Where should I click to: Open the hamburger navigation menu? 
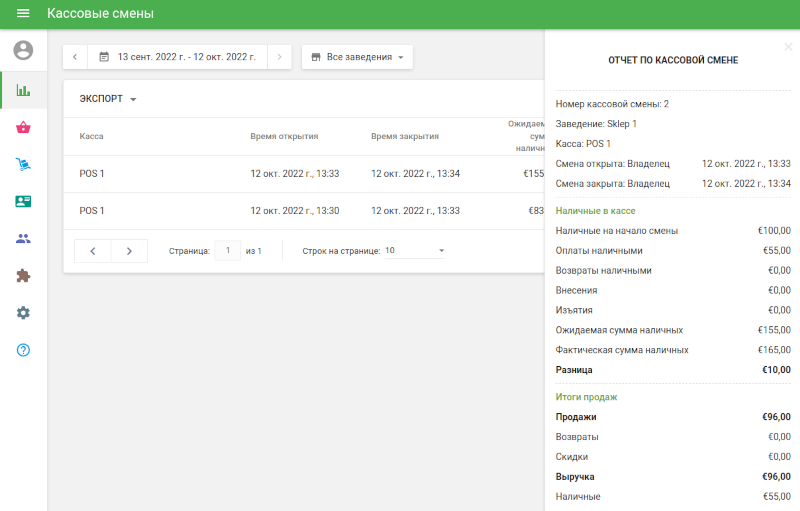(23, 14)
